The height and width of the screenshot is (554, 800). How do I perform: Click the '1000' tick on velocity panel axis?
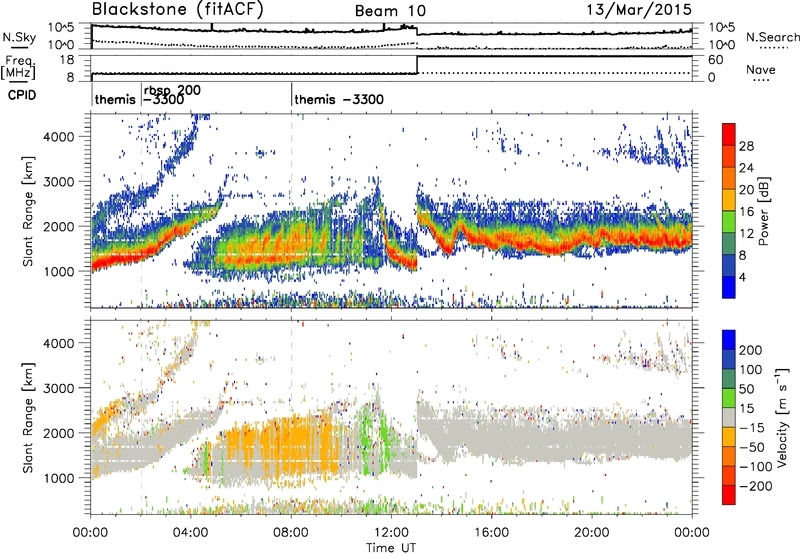[x=58, y=478]
